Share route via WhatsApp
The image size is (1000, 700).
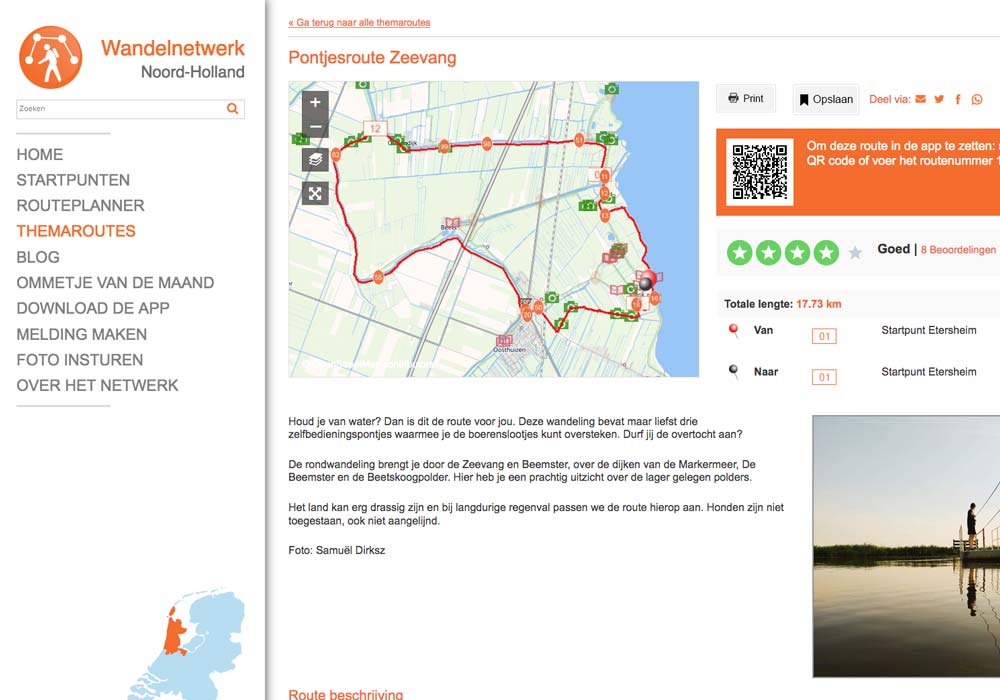point(977,99)
